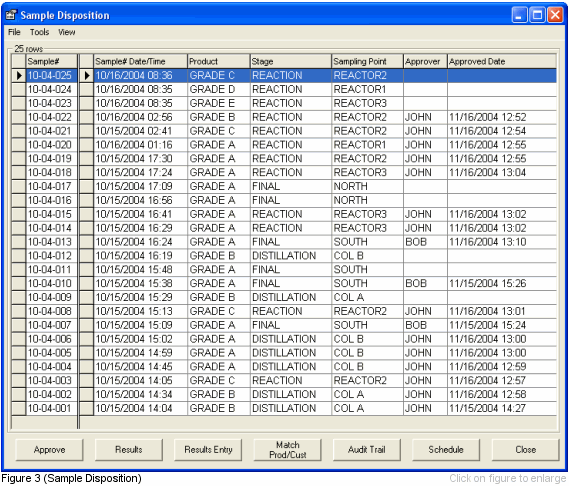Image resolution: width=569 pixels, height=486 pixels.
Task: Select sample 10-04-019
Action: [x=52, y=159]
